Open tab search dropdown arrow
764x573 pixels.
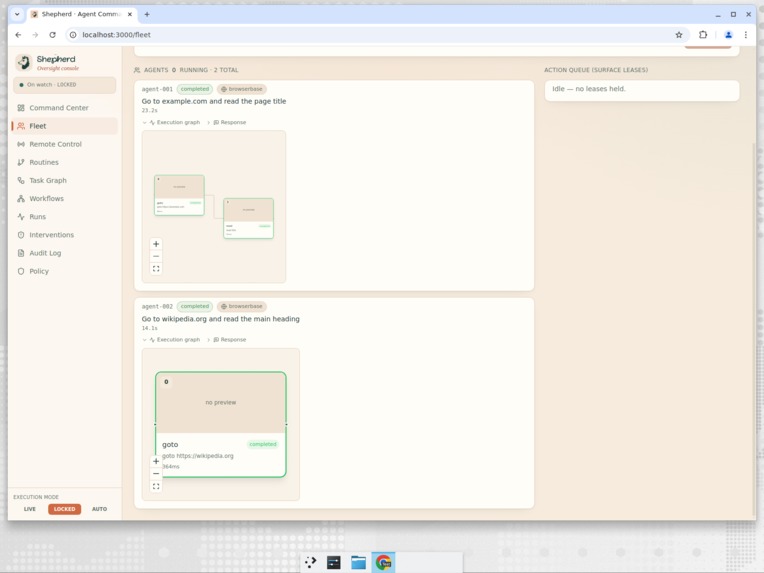[17, 14]
